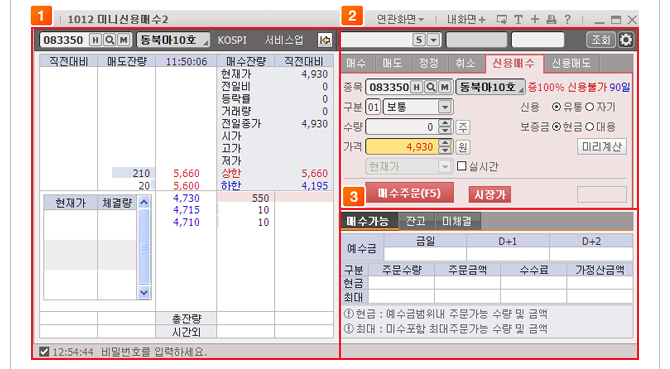The width and height of the screenshot is (670, 369).
Task: Click the 미리계산 button
Action: 602,146
